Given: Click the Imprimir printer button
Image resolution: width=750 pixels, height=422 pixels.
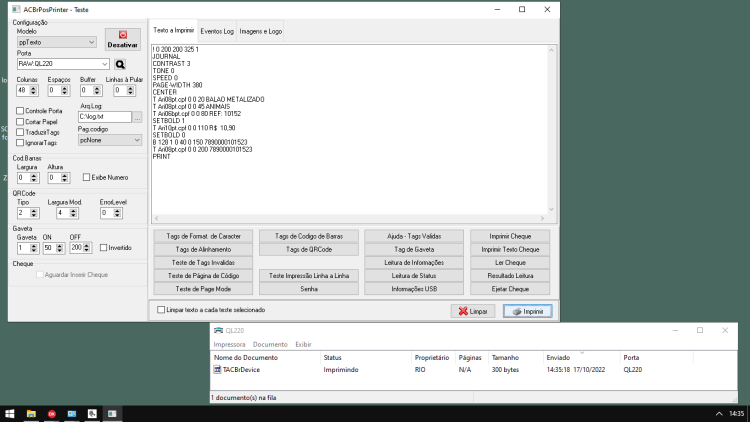Looking at the screenshot, I should [x=528, y=311].
